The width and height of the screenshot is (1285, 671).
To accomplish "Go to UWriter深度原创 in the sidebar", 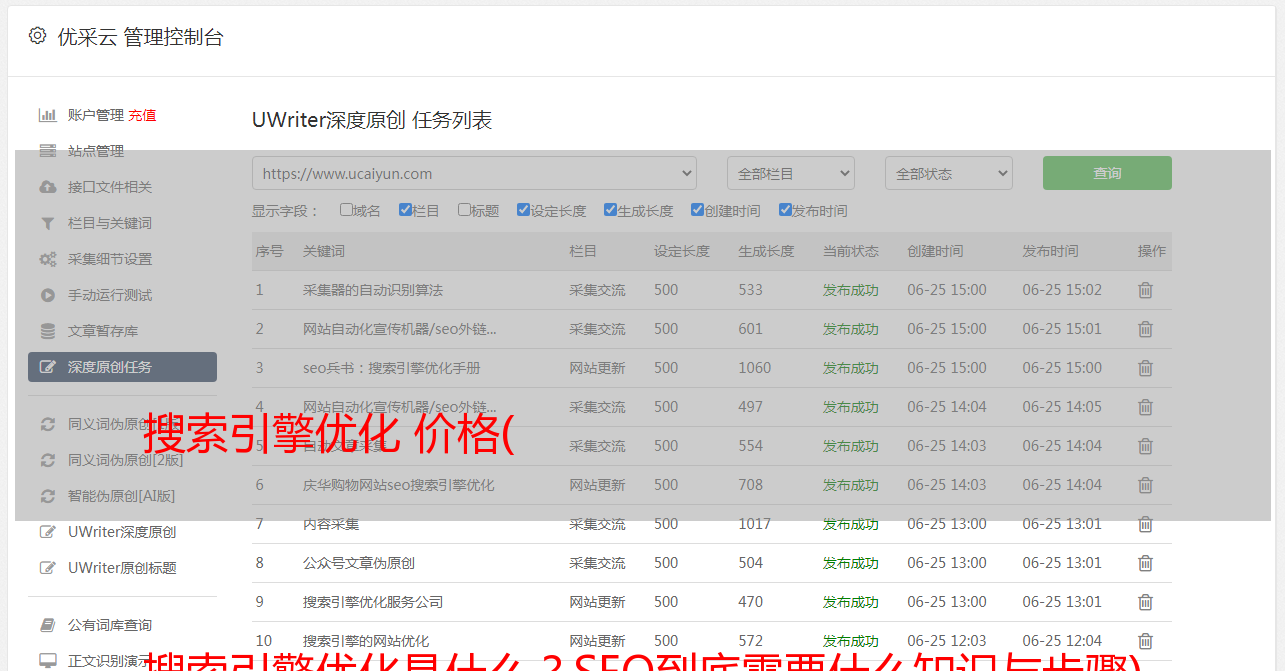I will point(122,532).
